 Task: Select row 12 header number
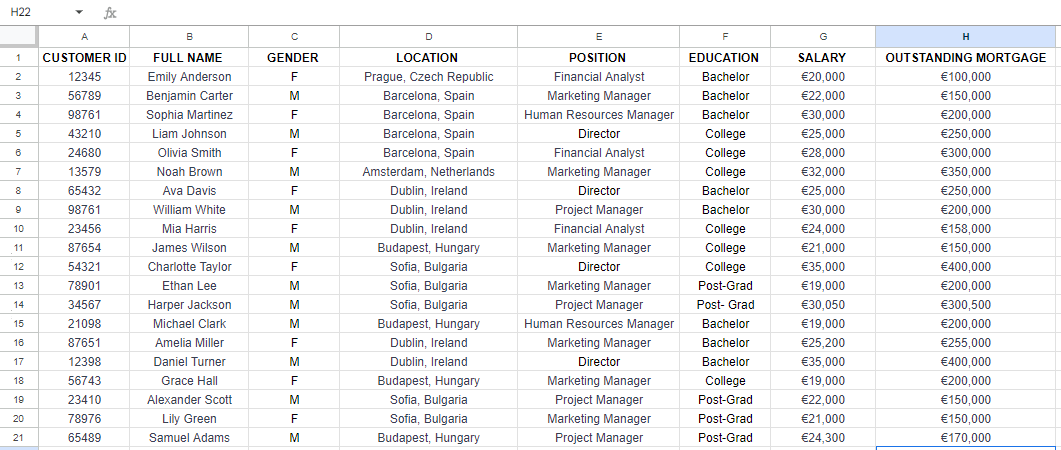[x=18, y=267]
